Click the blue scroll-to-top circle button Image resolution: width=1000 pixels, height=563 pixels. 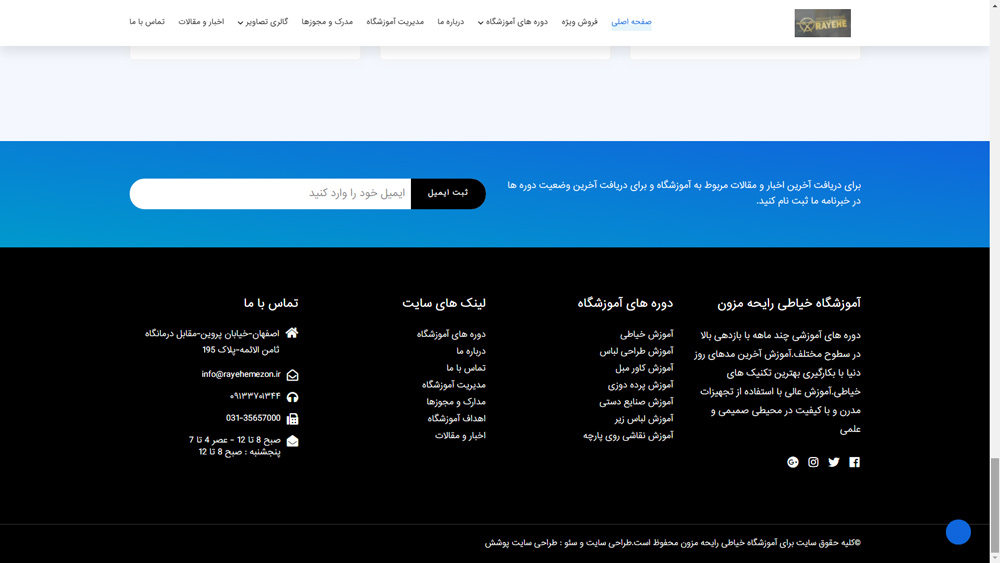tap(958, 532)
